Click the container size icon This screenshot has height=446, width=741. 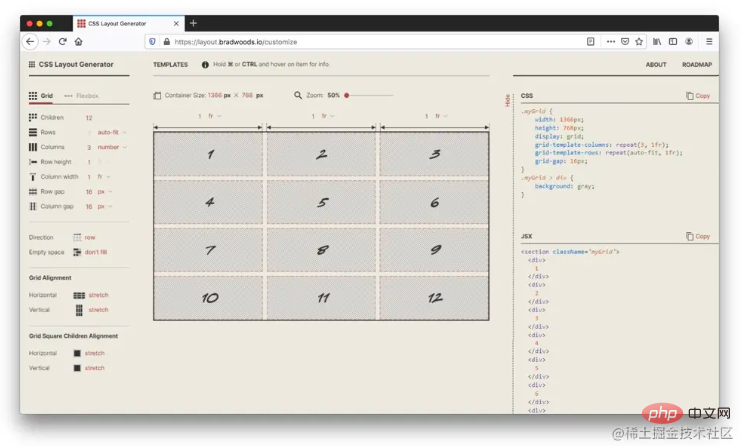pos(157,95)
